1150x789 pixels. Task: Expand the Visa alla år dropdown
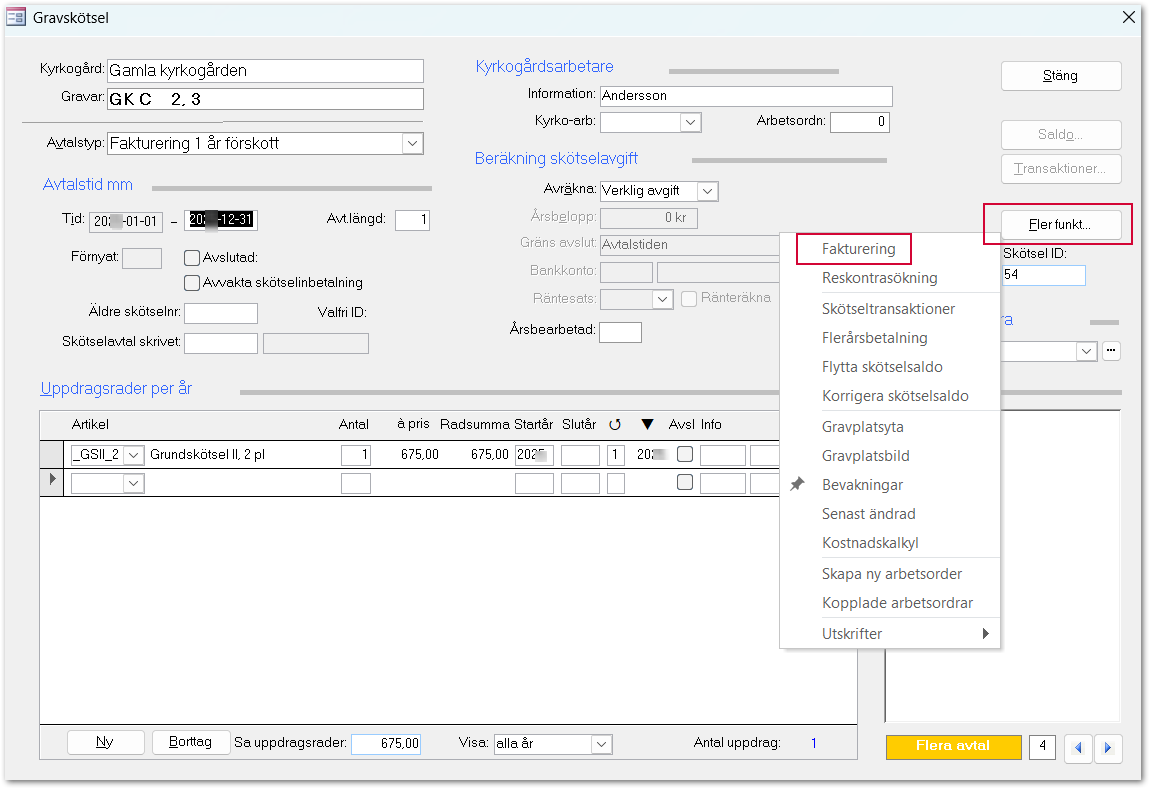pyautogui.click(x=601, y=744)
